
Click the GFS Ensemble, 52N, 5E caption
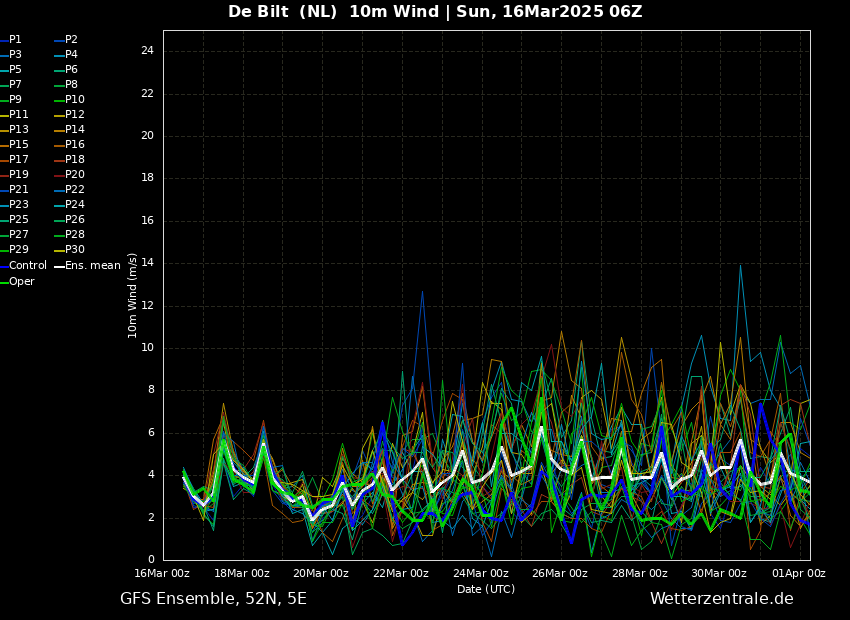(213, 599)
